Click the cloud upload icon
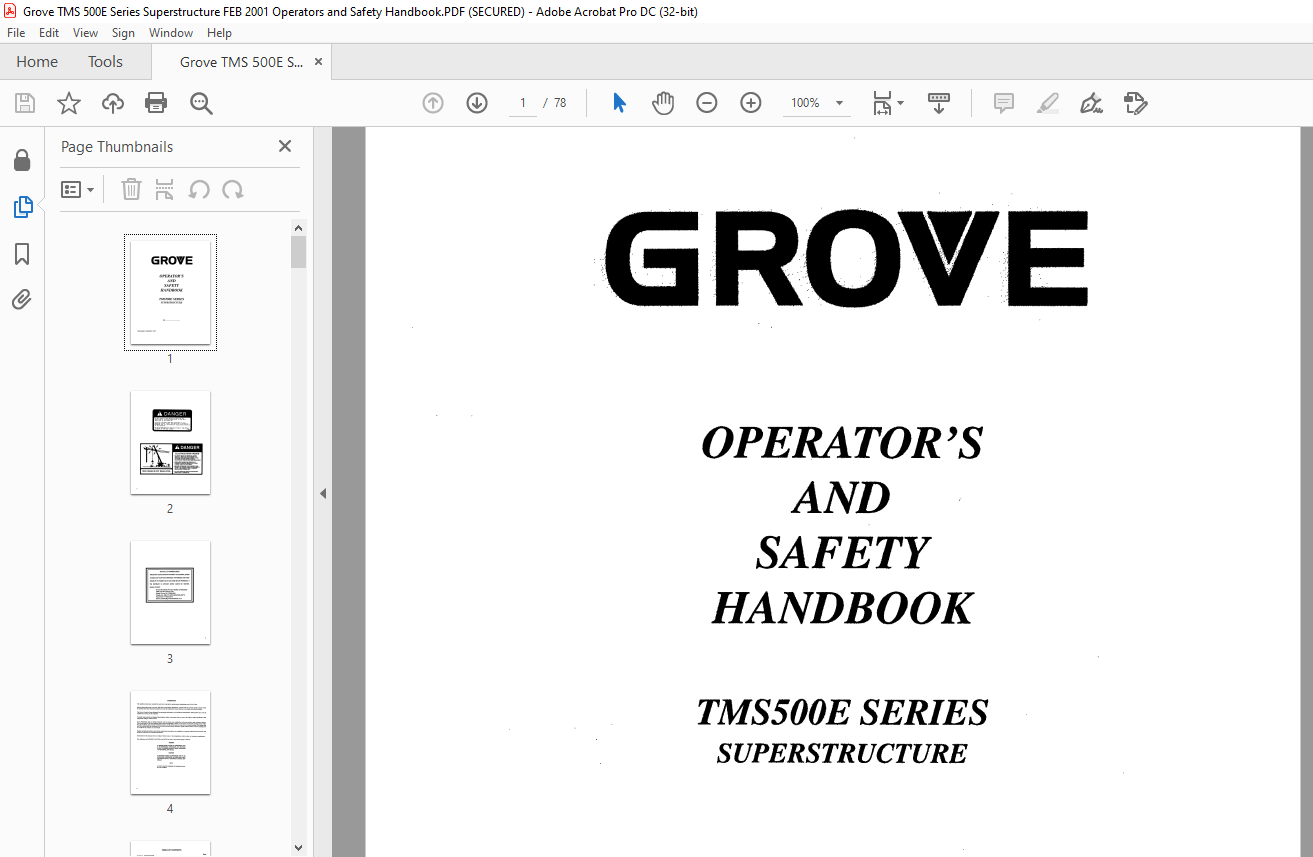This screenshot has width=1313, height=857. [x=113, y=103]
